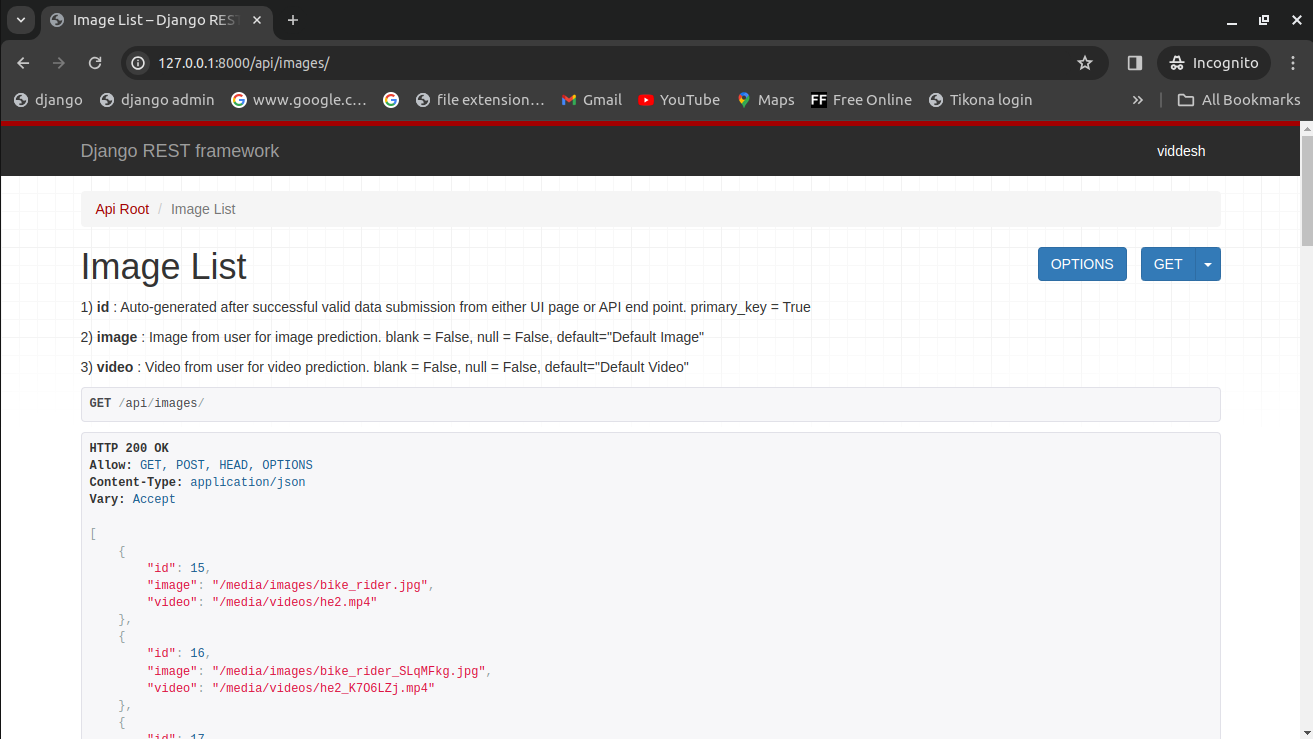Click the Image List page heading

(164, 267)
